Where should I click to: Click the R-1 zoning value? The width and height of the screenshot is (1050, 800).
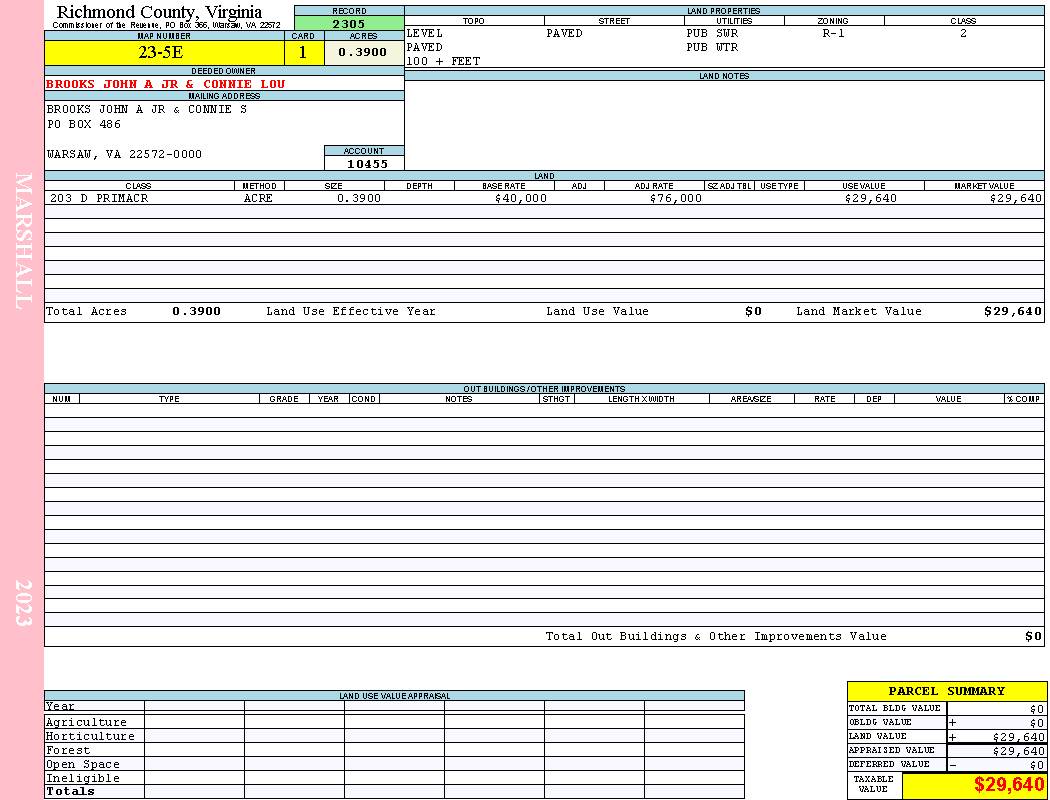coord(833,33)
